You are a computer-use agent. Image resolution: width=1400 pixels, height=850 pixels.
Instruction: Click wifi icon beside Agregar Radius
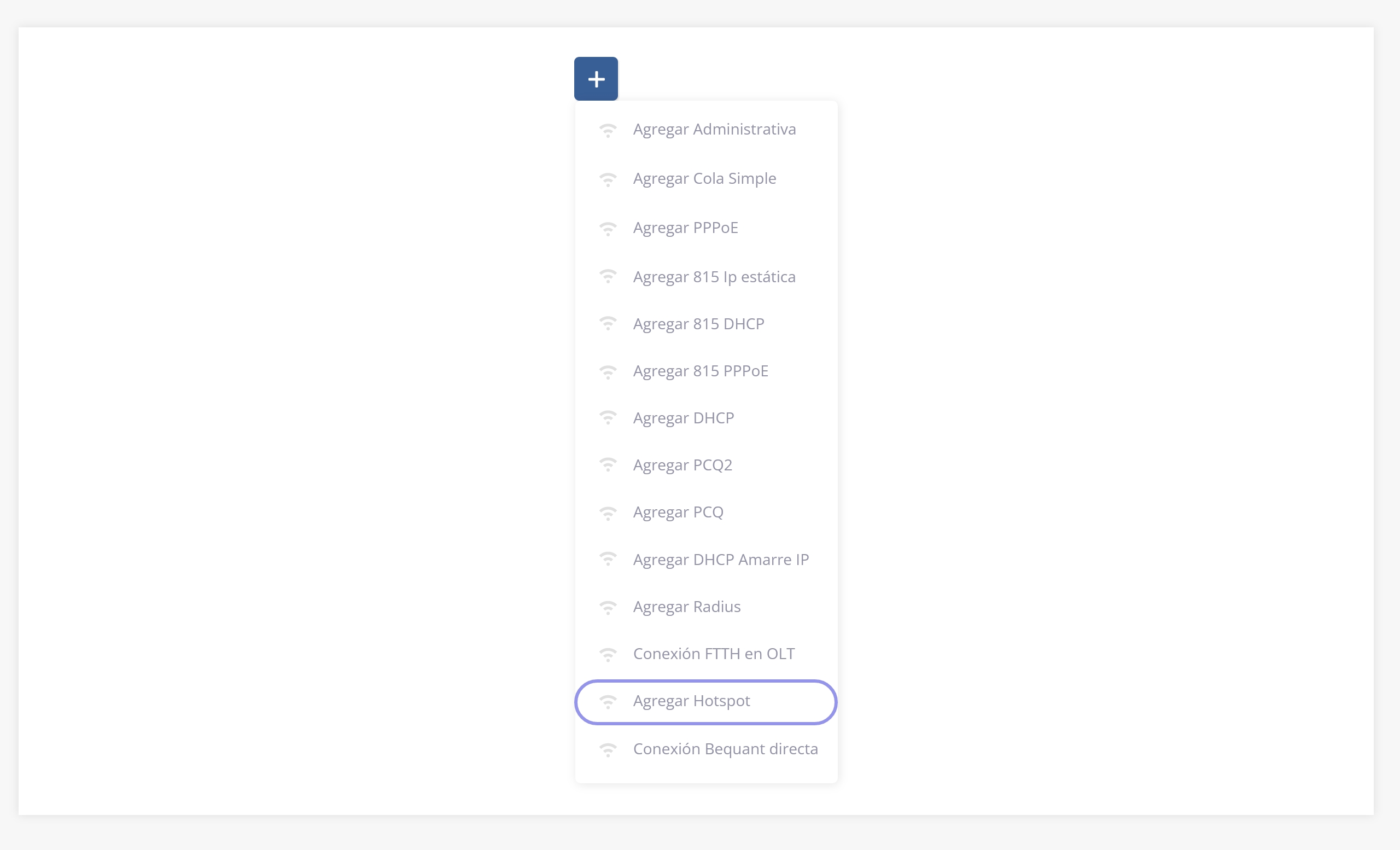click(x=608, y=607)
